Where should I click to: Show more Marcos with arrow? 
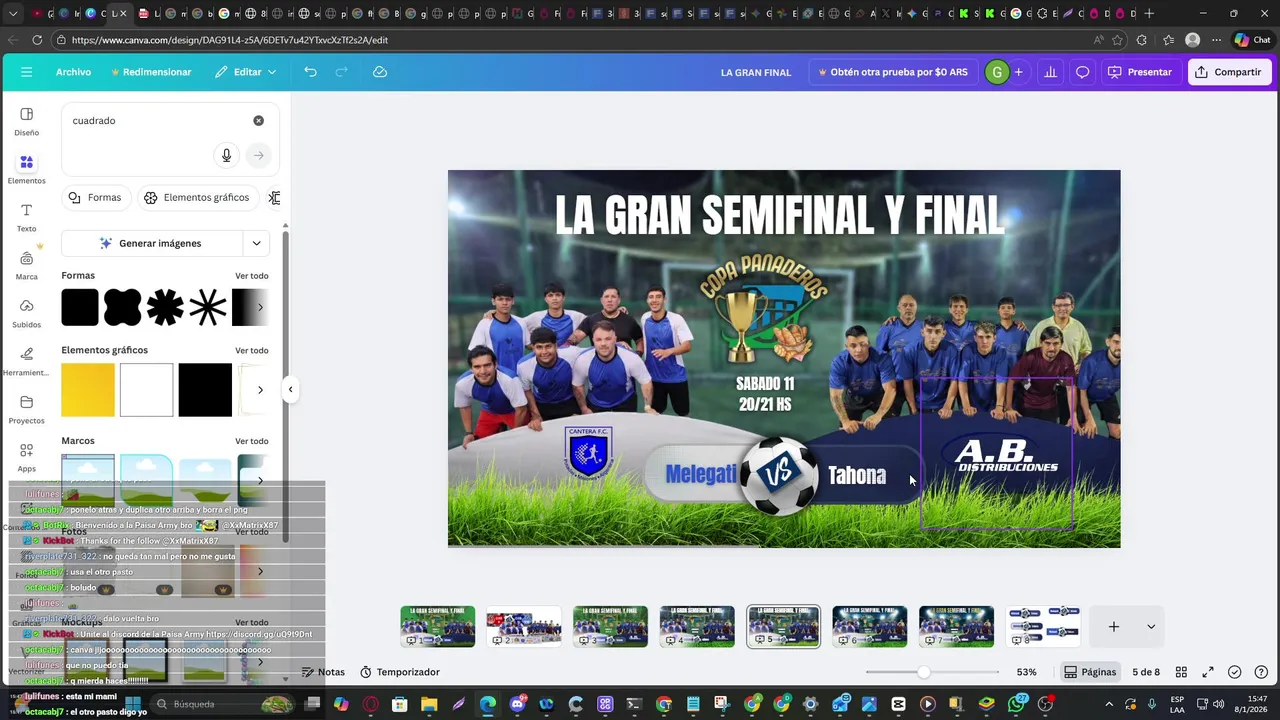pyautogui.click(x=260, y=480)
